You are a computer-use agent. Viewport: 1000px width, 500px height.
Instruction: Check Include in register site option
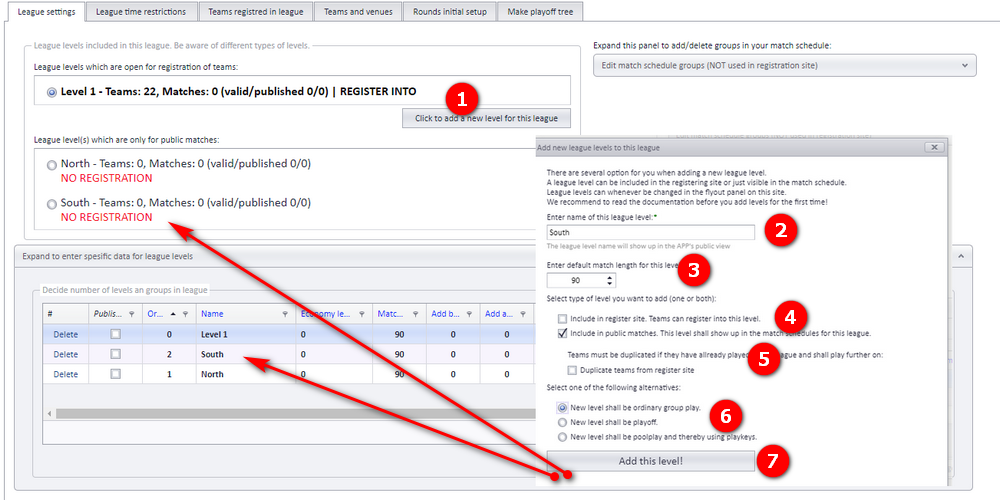click(x=562, y=318)
